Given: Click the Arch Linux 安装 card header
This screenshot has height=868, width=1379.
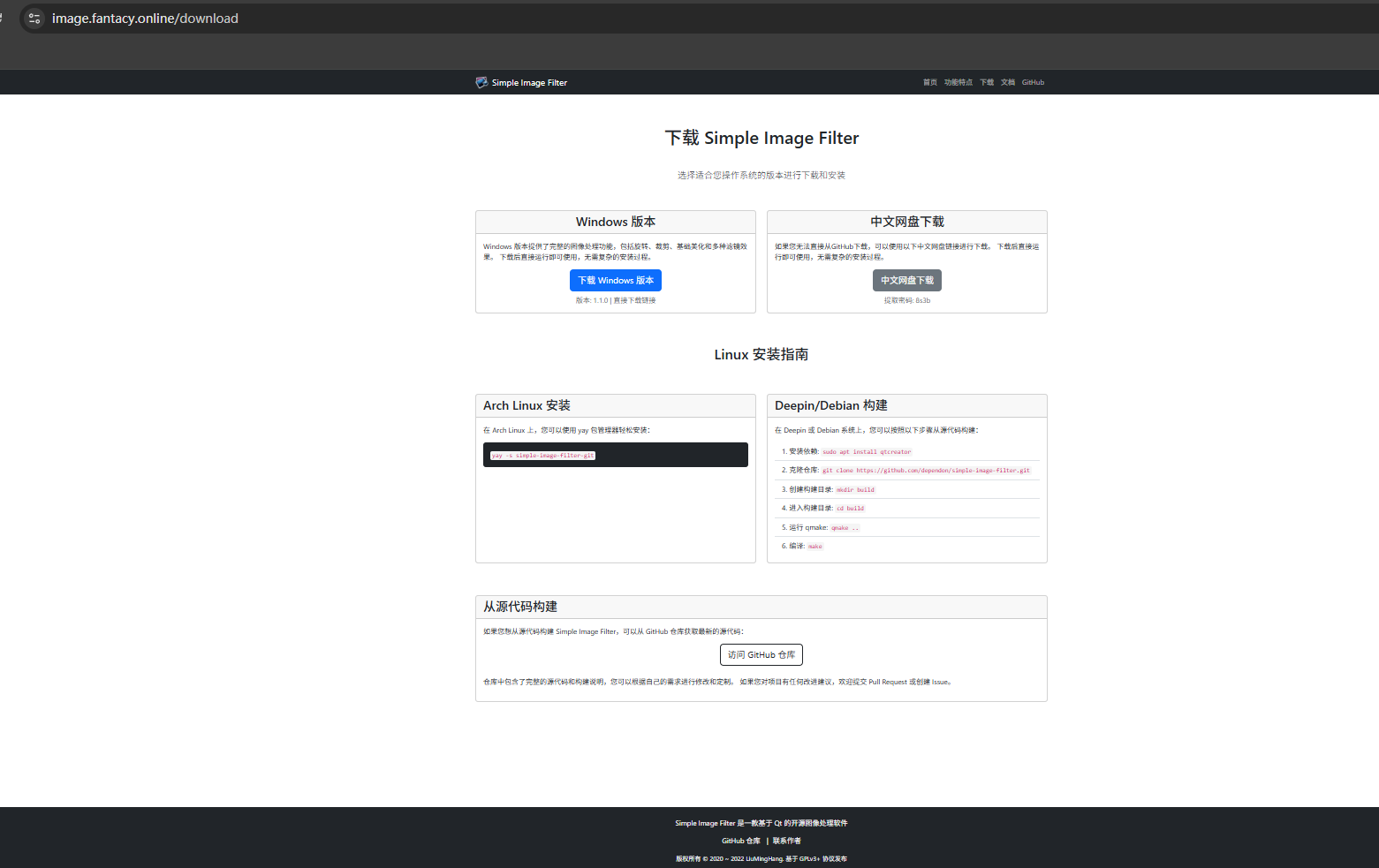Looking at the screenshot, I should (x=616, y=405).
